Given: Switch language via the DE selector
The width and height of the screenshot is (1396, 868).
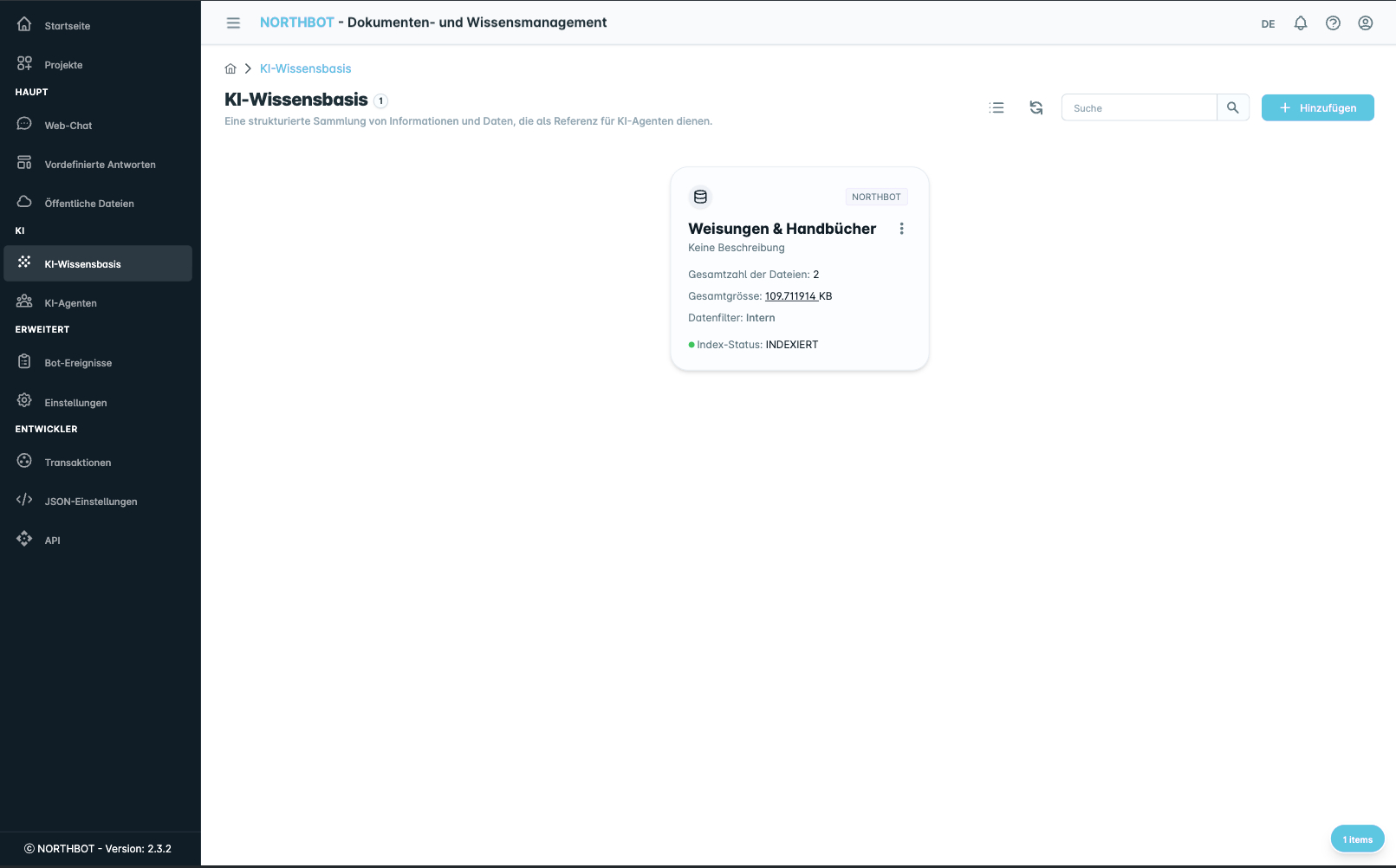Looking at the screenshot, I should click(x=1268, y=24).
